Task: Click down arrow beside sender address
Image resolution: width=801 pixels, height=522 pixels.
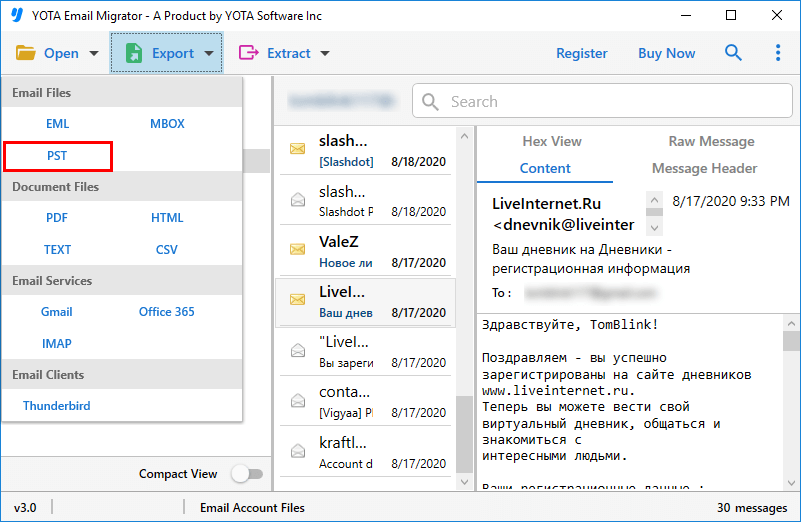Action: coord(654,227)
